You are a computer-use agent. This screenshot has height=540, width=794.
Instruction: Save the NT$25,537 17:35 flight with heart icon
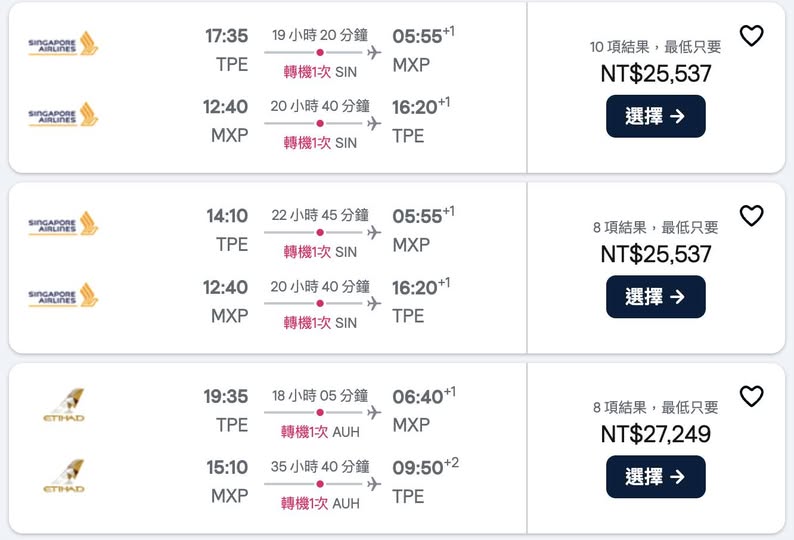[x=751, y=36]
